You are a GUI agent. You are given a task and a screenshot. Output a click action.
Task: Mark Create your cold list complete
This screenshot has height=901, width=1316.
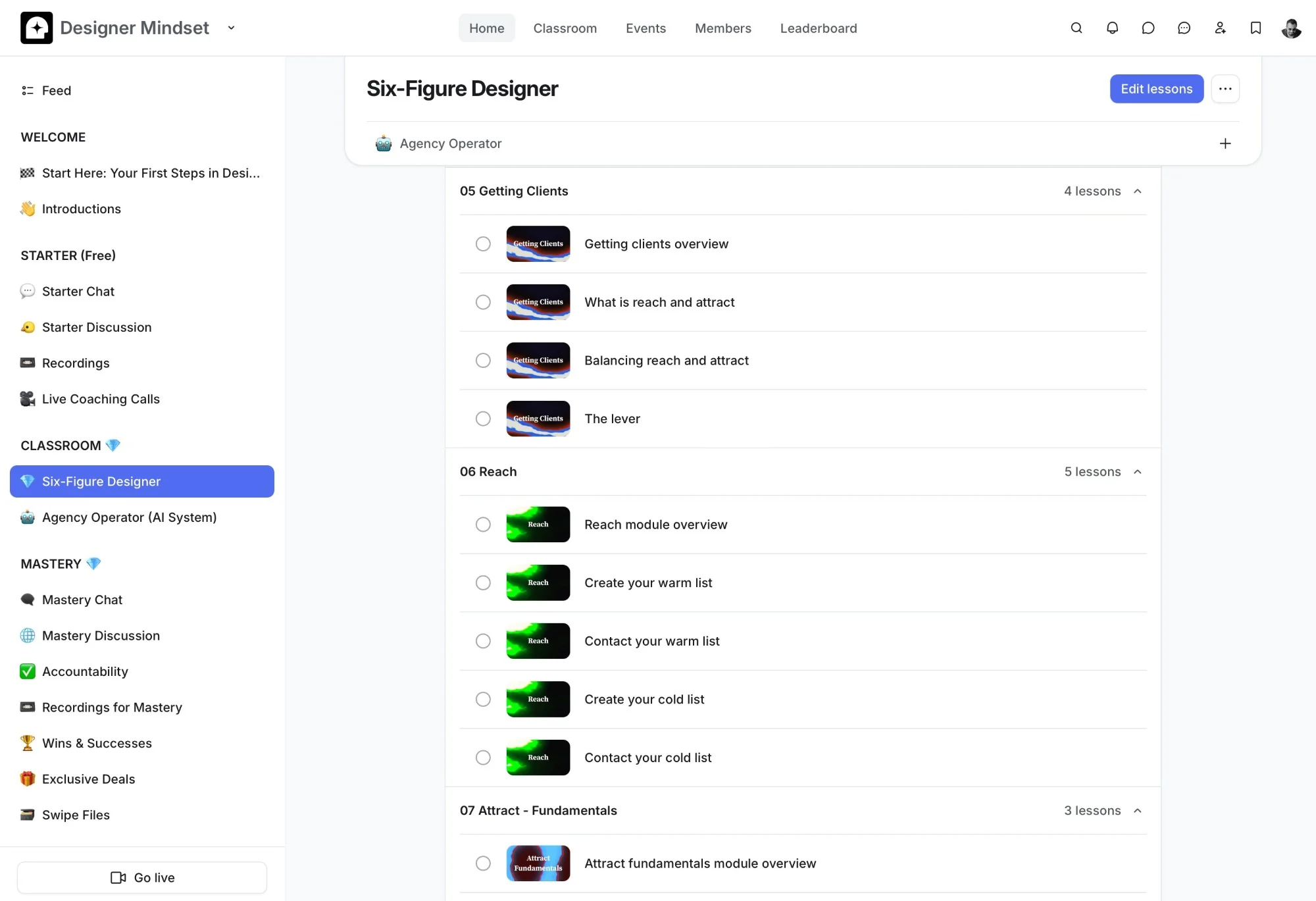(483, 699)
